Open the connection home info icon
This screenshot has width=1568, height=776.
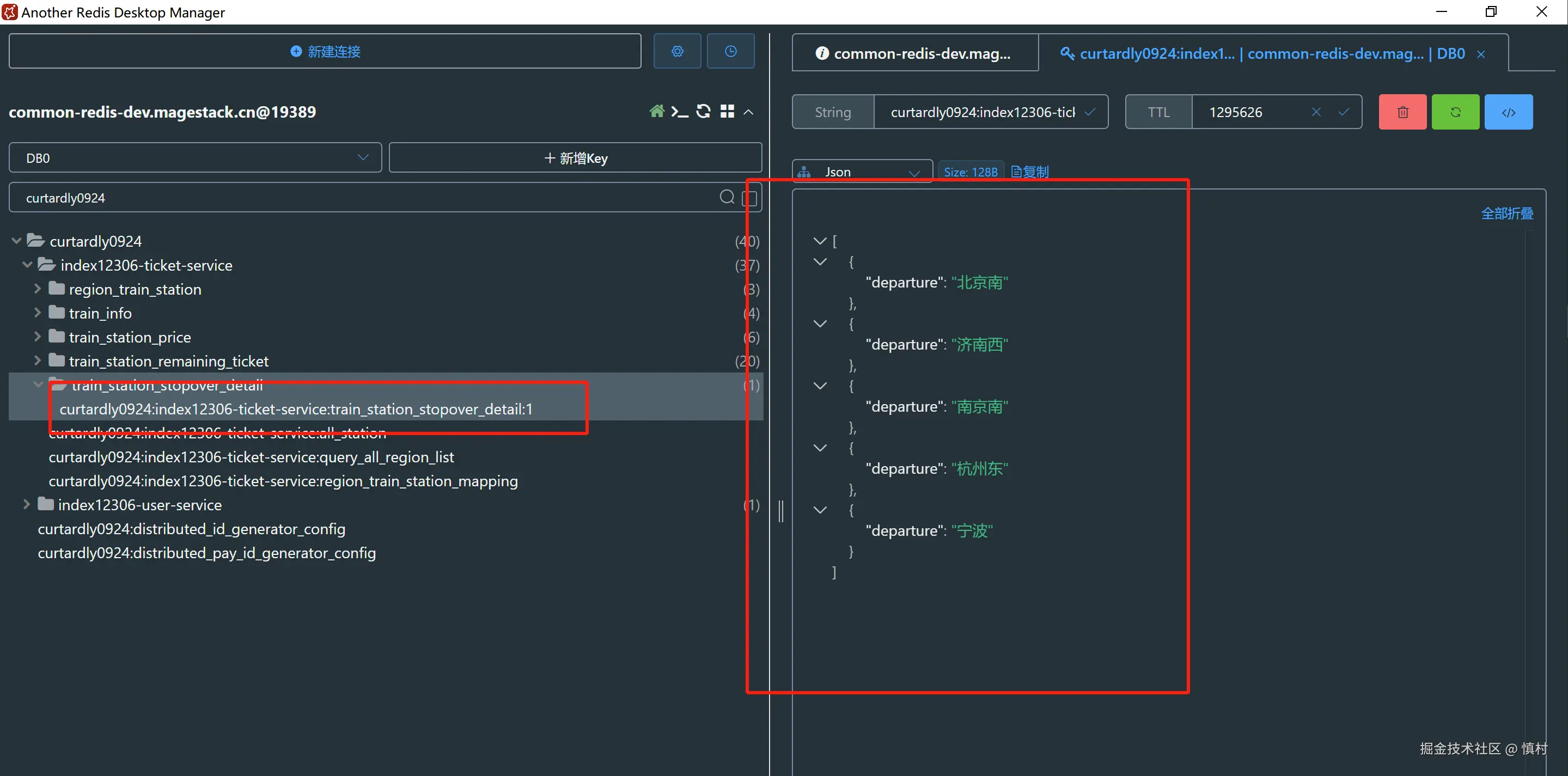click(656, 112)
